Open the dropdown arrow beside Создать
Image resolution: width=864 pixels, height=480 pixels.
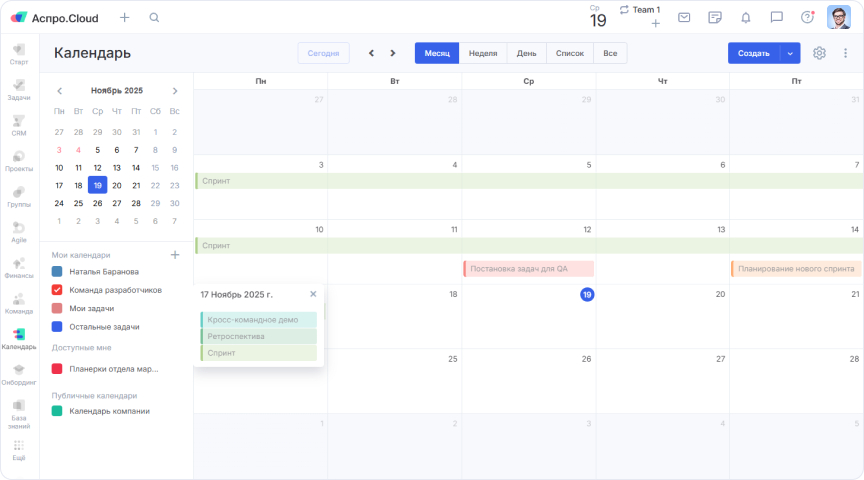[x=790, y=53]
